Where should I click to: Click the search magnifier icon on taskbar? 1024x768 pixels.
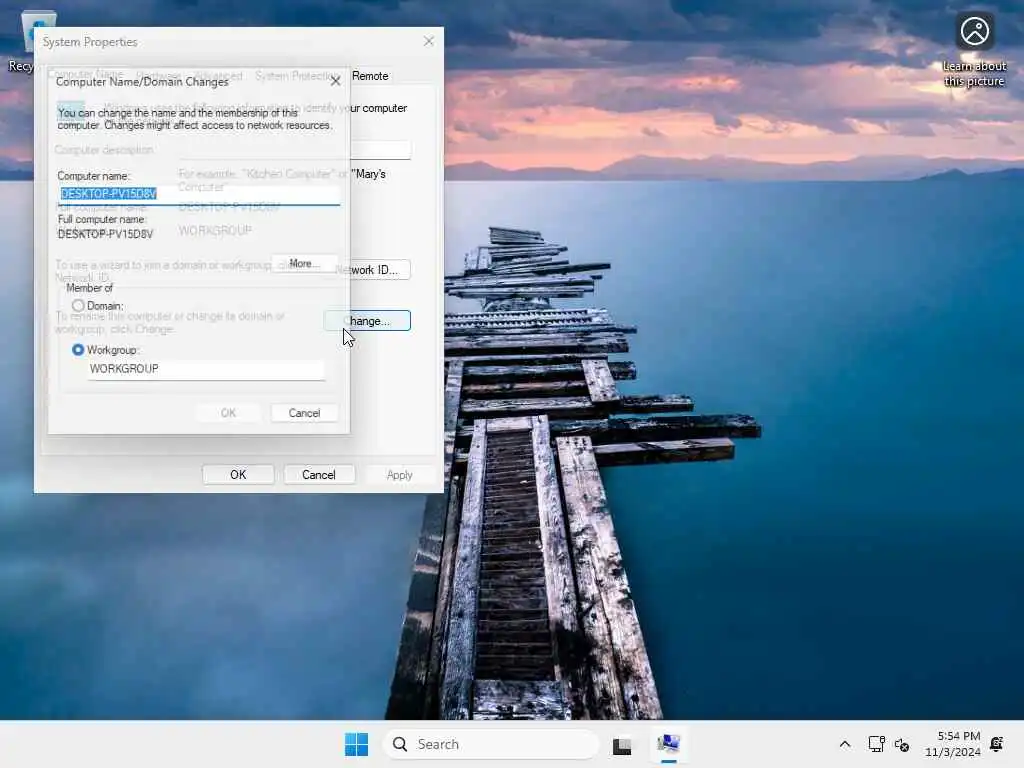[x=400, y=744]
